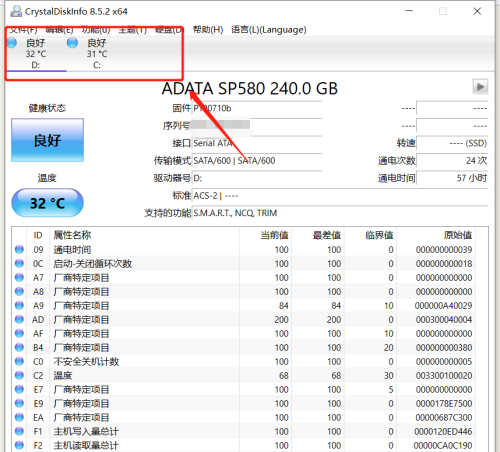Click status orb of row EA
Image resolution: width=500 pixels, height=452 pixels.
[19, 417]
